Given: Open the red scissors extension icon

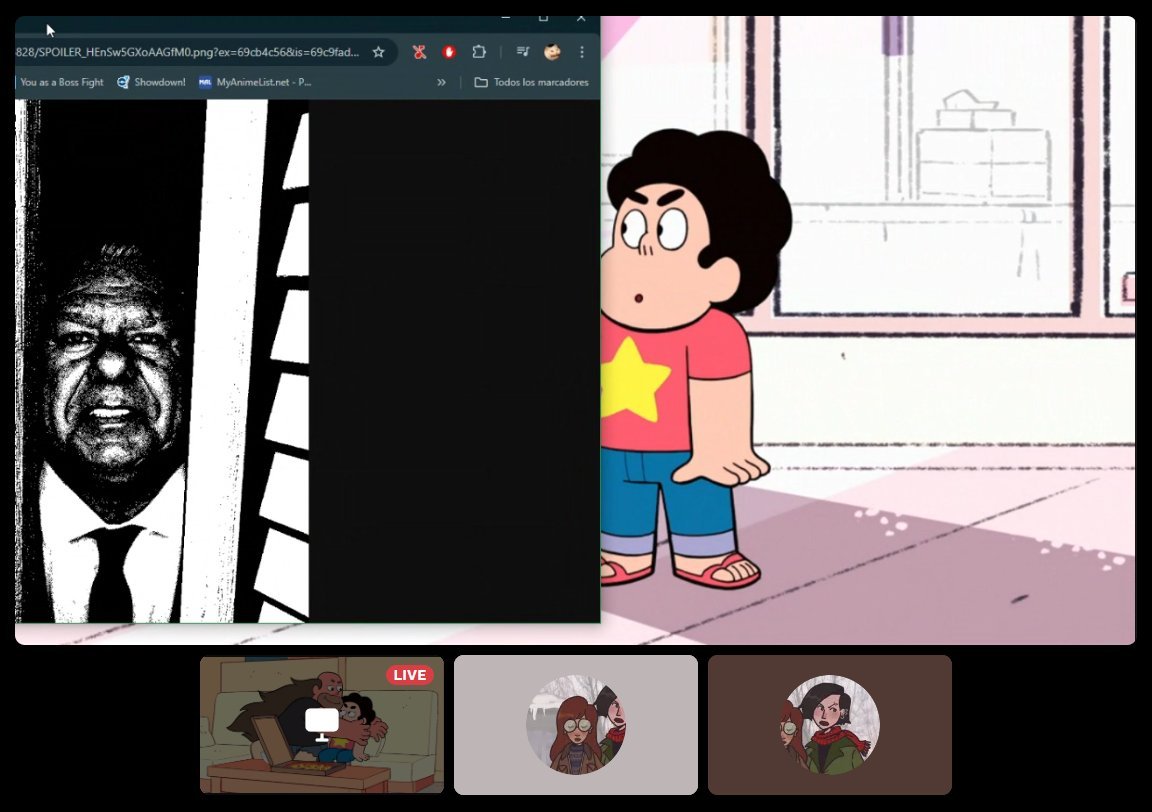Looking at the screenshot, I should 420,52.
